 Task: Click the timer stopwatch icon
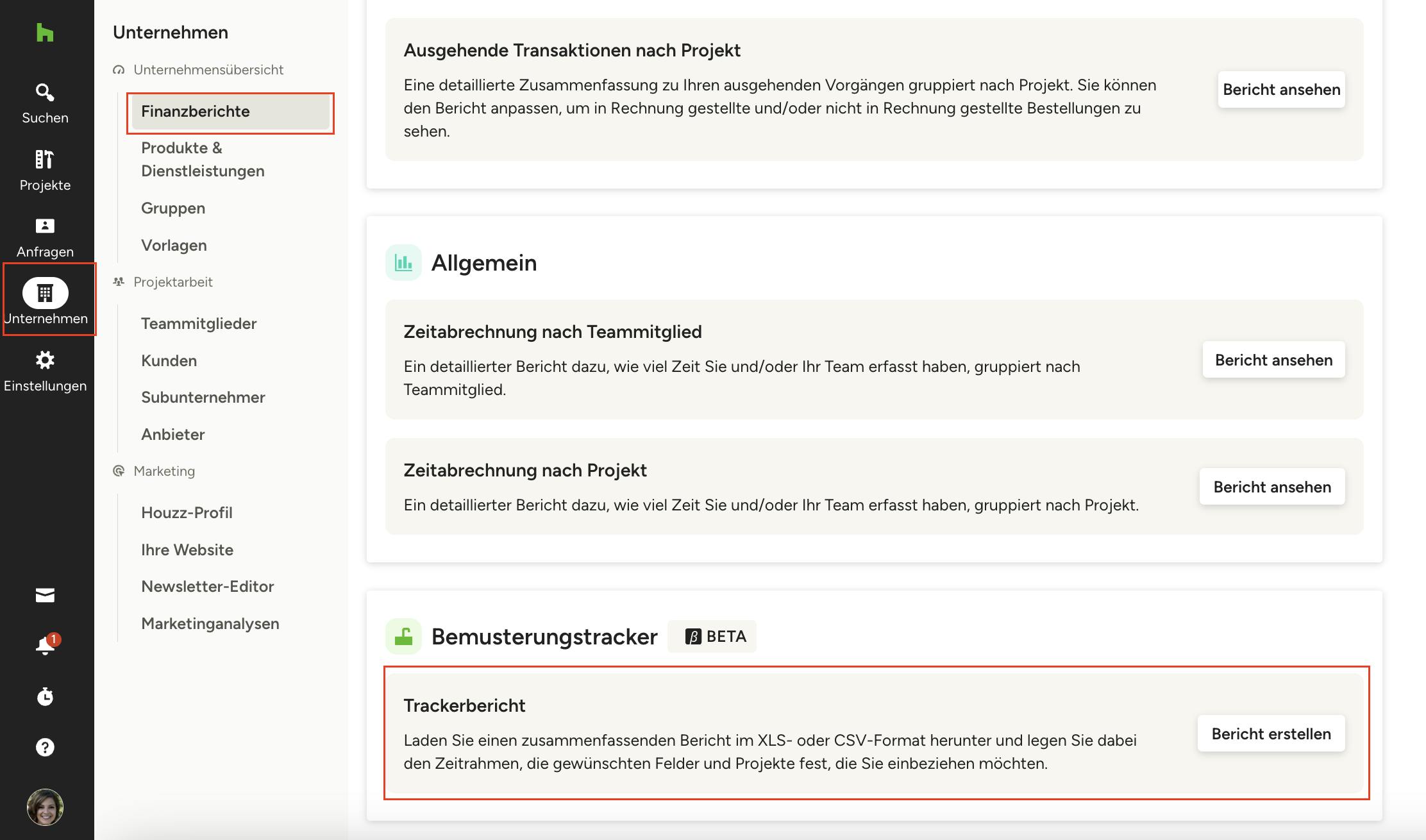tap(45, 696)
